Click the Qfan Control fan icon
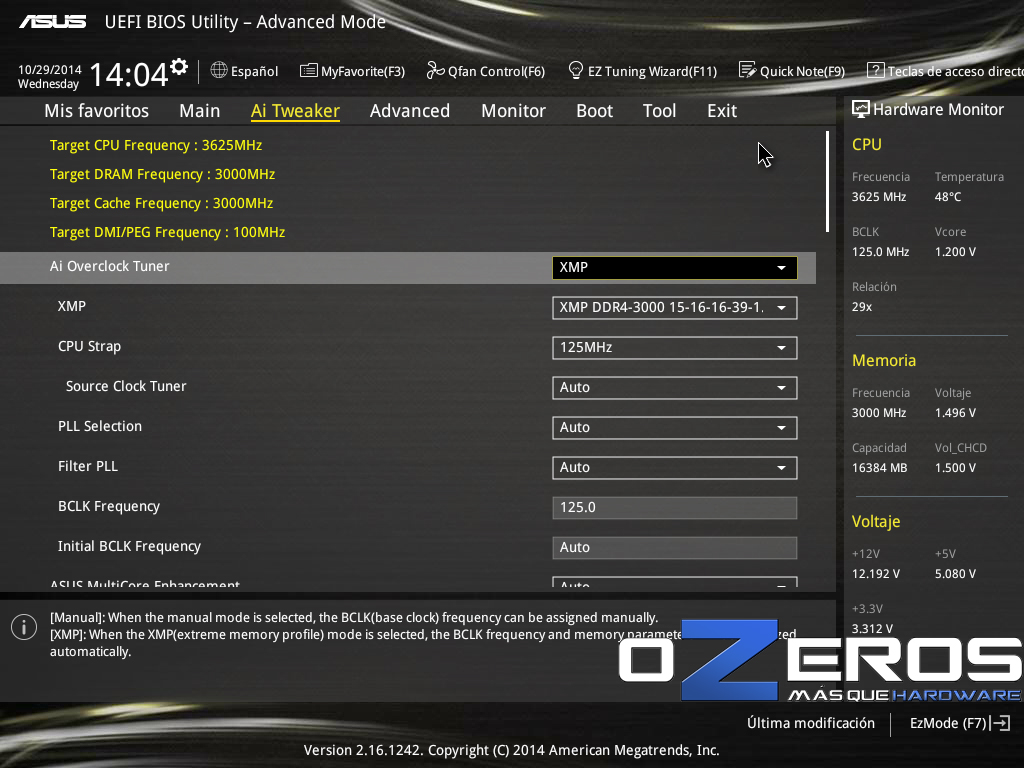Viewport: 1024px width, 768px height. [435, 70]
